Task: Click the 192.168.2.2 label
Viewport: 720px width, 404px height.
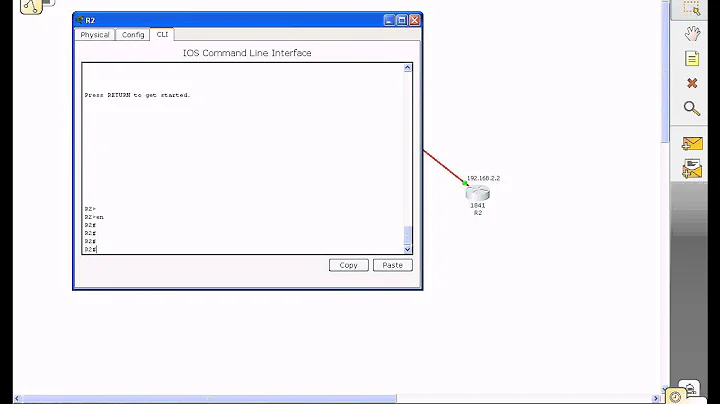Action: [484, 178]
